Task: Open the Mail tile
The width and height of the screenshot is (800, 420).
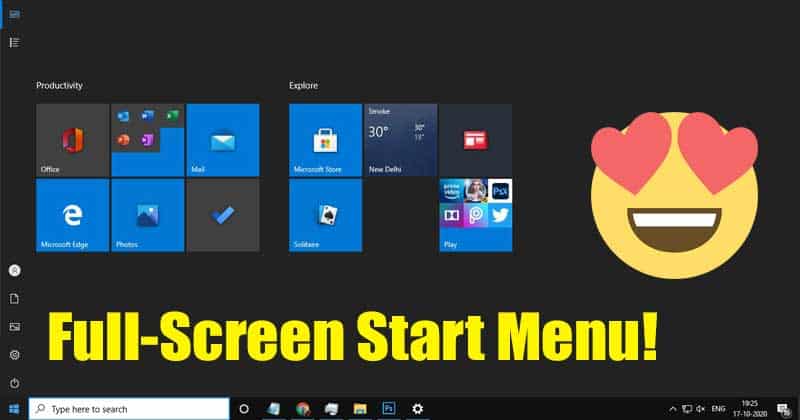Action: (x=223, y=140)
